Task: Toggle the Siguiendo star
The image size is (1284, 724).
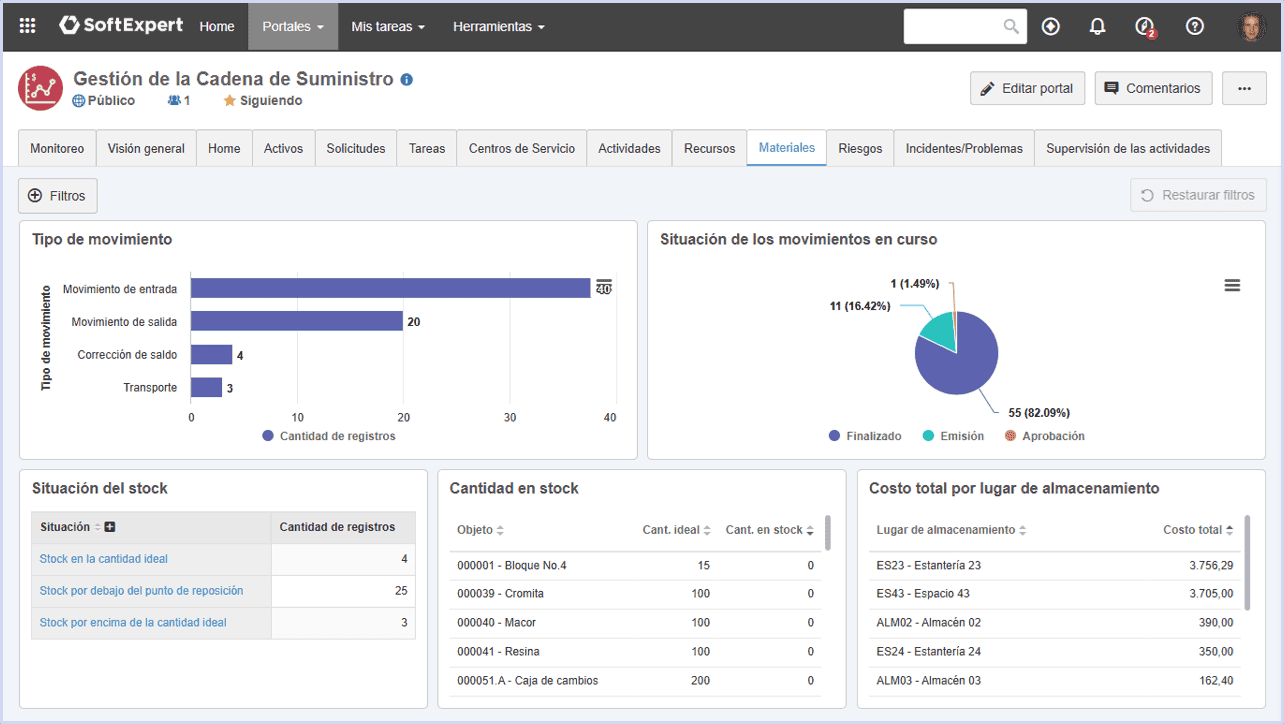Action: (x=229, y=100)
